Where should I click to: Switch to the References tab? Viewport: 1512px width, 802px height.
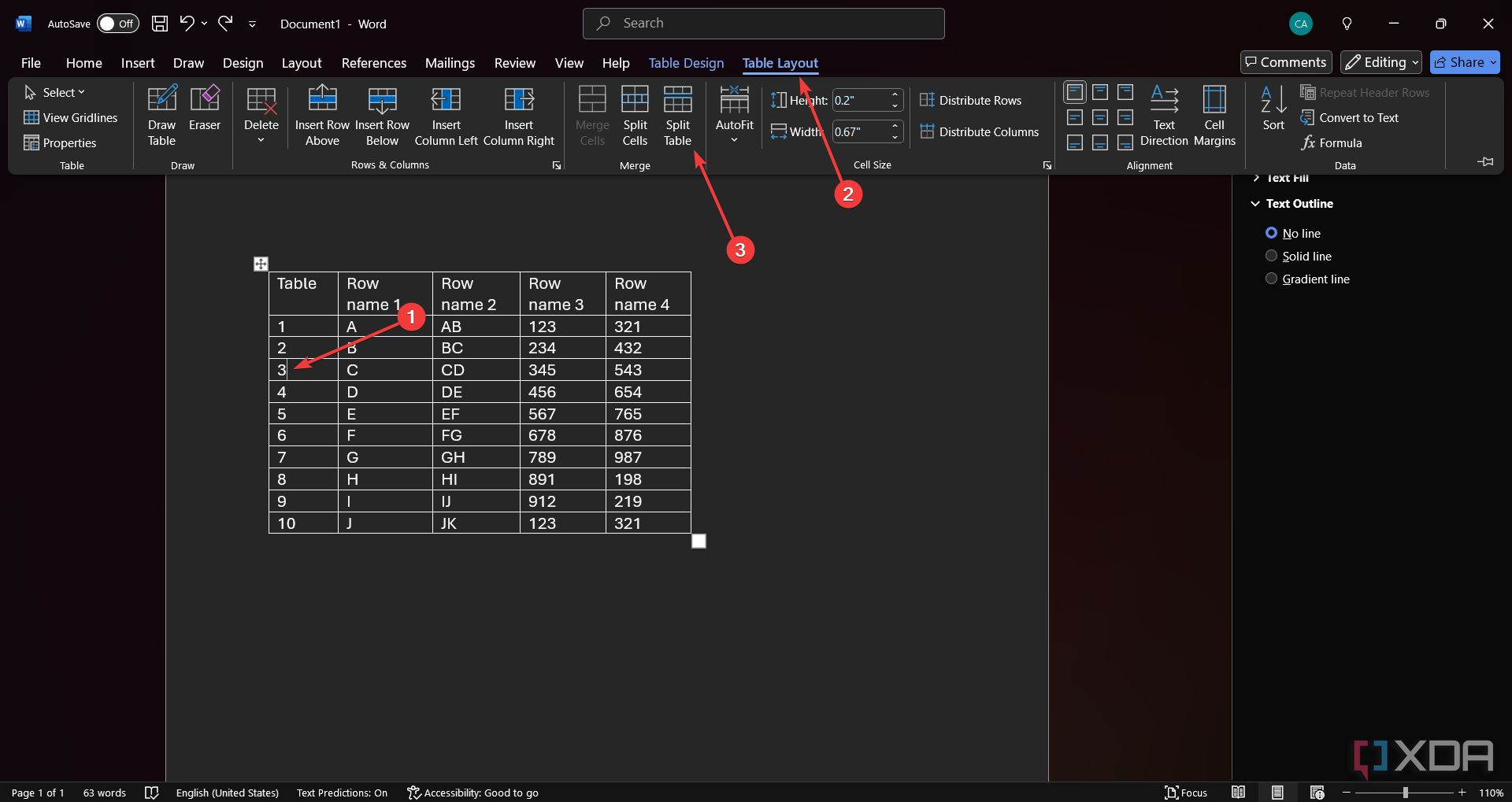(374, 63)
